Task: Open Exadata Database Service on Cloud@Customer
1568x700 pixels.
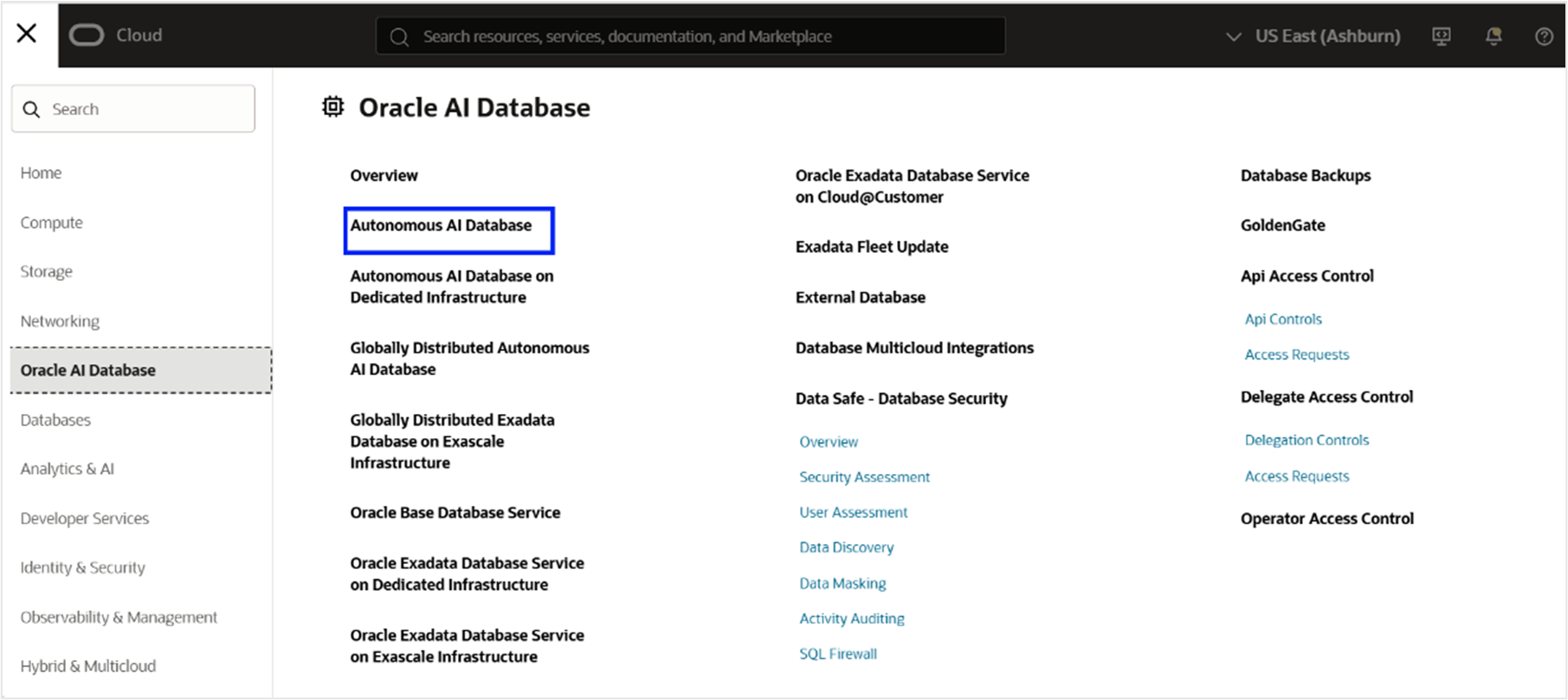Action: (x=912, y=185)
